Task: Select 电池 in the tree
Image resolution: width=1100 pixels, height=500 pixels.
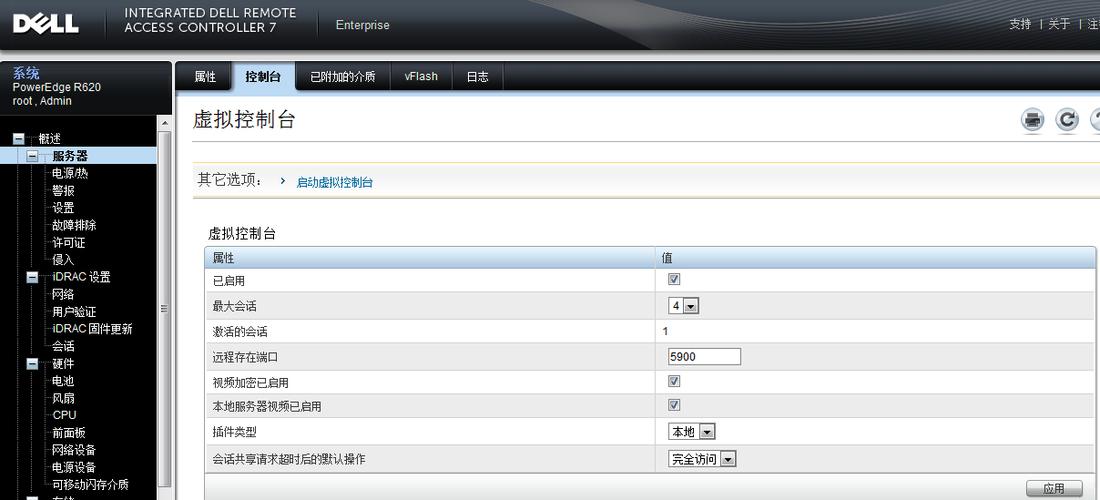Action: pyautogui.click(x=63, y=381)
